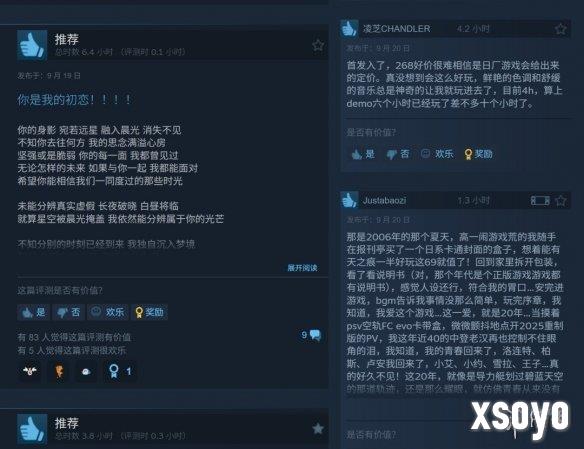Give 奖励 to 凌芝CHANDLER's review
Viewport: 584px width, 449px height.
[x=479, y=154]
